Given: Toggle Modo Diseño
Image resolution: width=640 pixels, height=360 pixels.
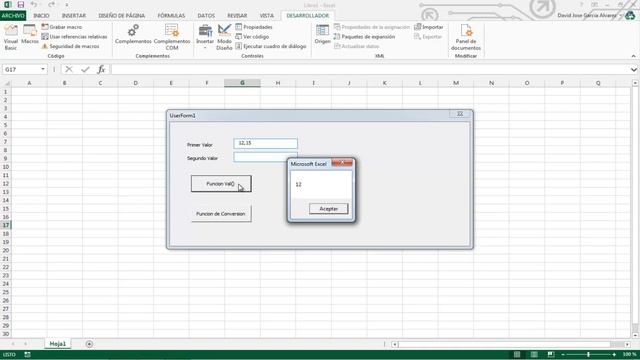Looking at the screenshot, I should [224, 37].
